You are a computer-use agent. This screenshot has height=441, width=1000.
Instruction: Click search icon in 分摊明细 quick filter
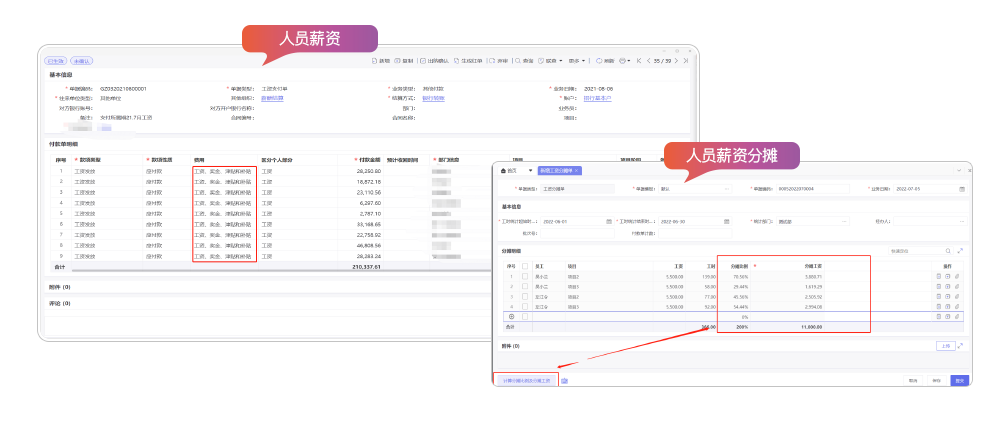tap(947, 251)
